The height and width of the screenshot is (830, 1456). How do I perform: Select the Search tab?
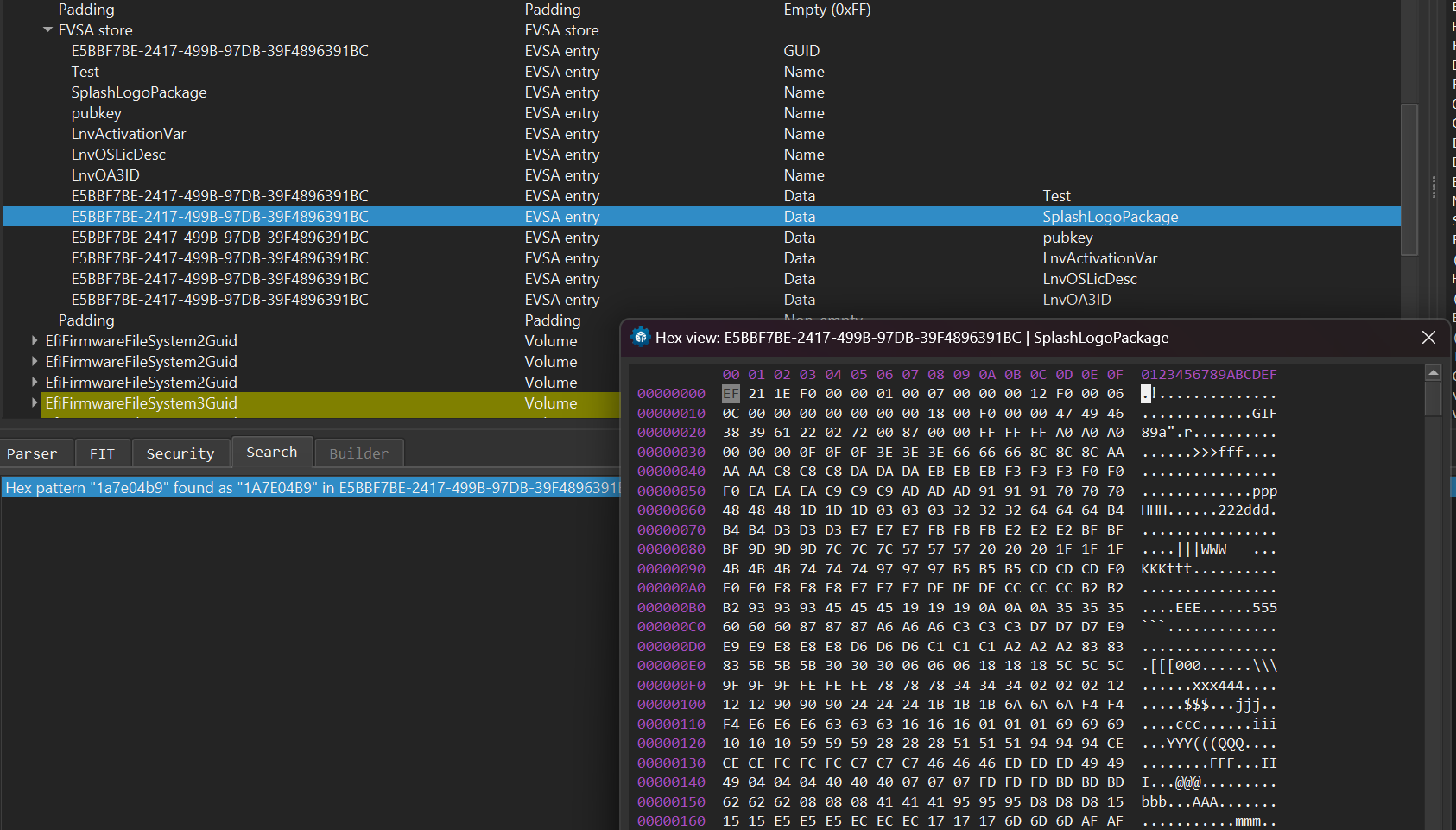pos(272,452)
